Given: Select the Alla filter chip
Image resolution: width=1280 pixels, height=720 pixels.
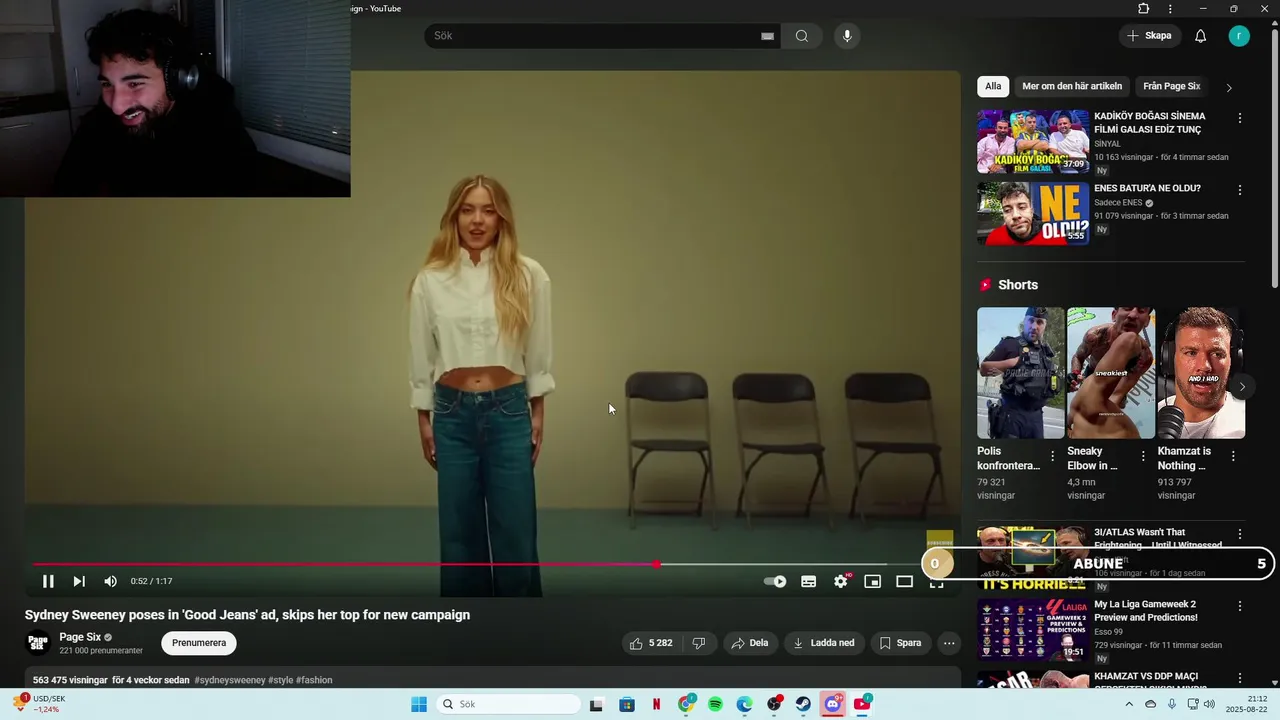Looking at the screenshot, I should click(993, 86).
